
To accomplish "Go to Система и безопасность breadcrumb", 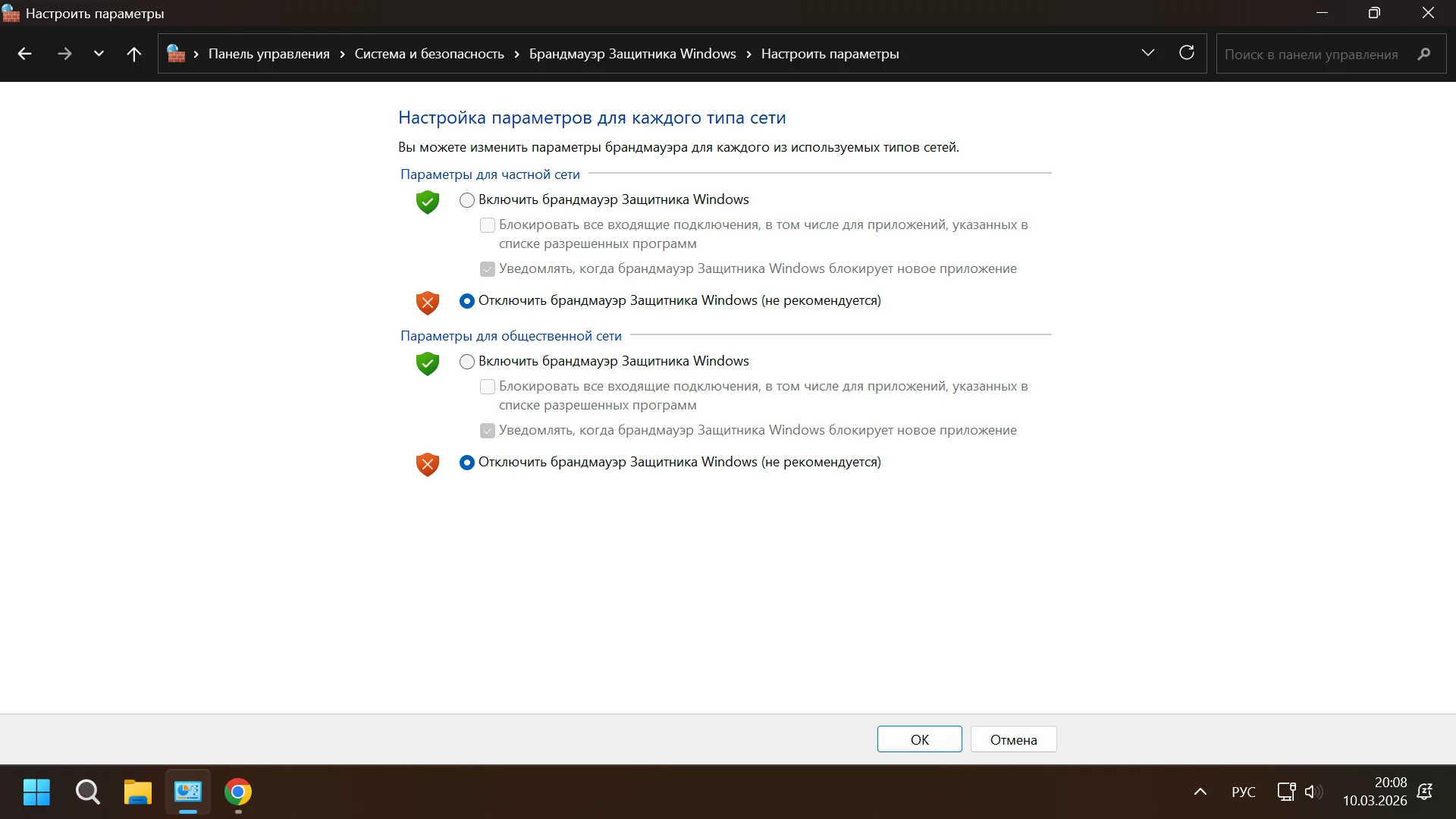I will pyautogui.click(x=429, y=54).
